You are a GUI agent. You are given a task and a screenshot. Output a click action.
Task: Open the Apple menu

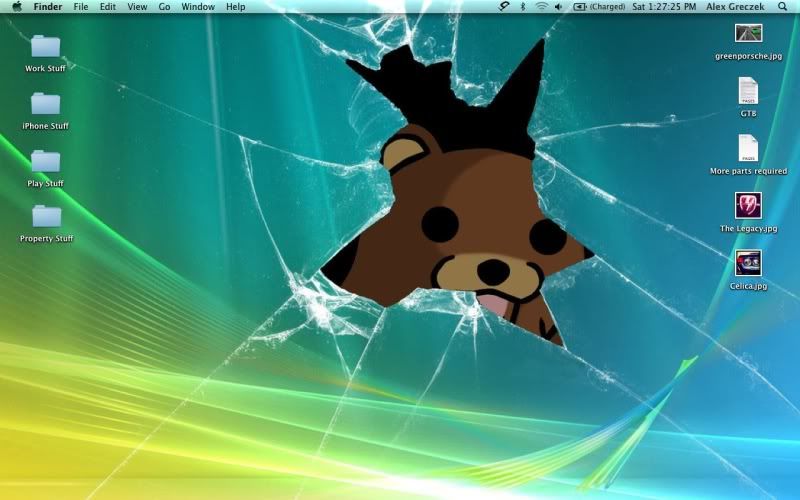click(17, 7)
